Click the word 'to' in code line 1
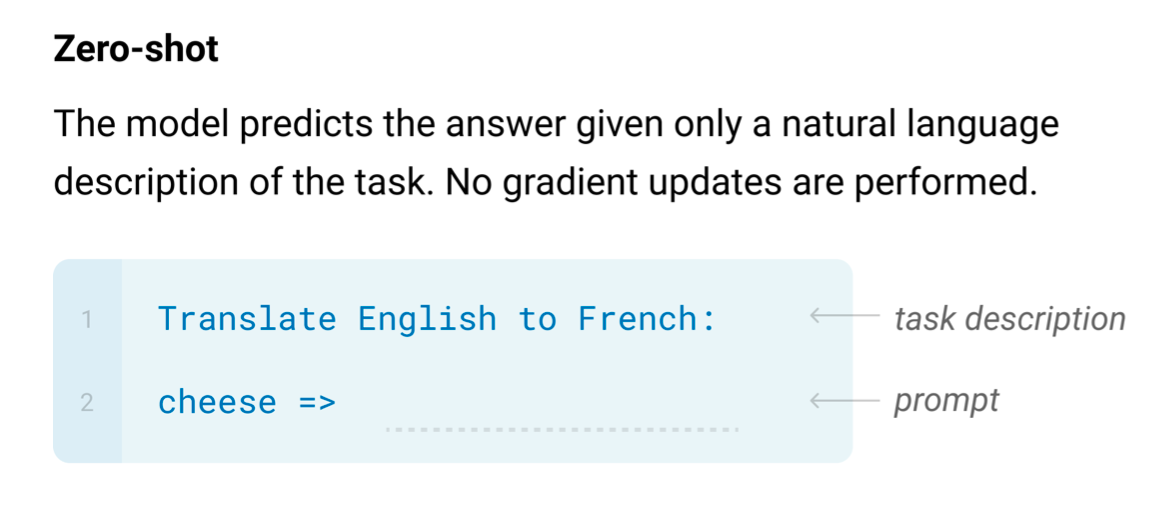 [537, 320]
